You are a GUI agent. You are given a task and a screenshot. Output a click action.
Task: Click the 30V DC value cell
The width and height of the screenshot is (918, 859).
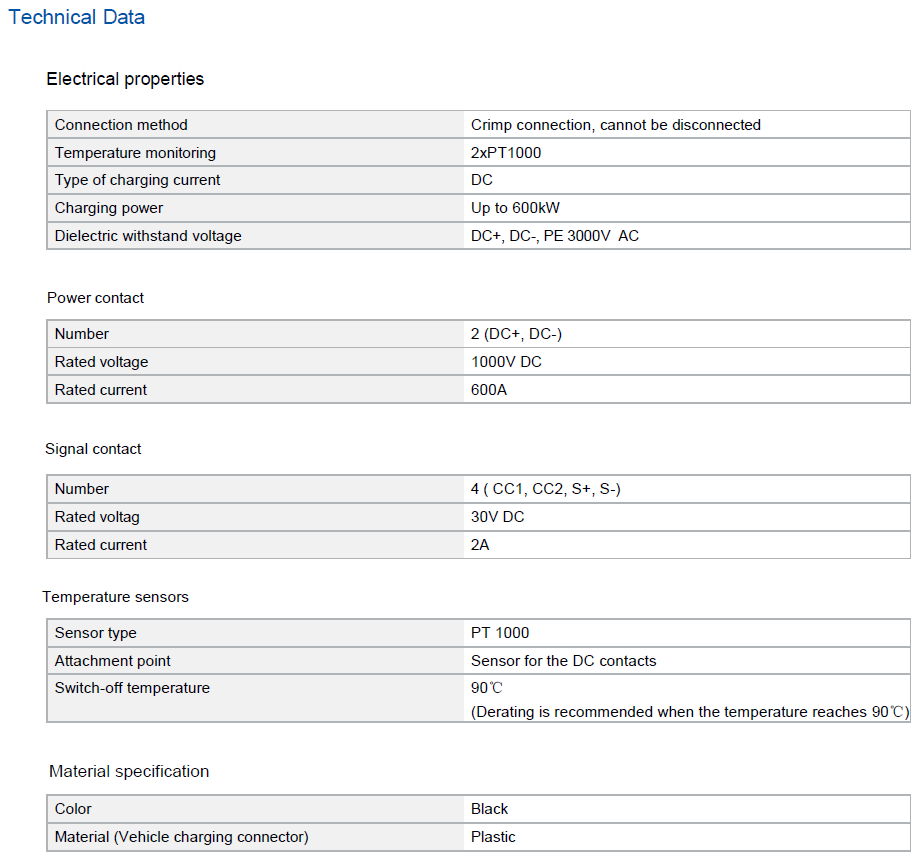point(497,517)
